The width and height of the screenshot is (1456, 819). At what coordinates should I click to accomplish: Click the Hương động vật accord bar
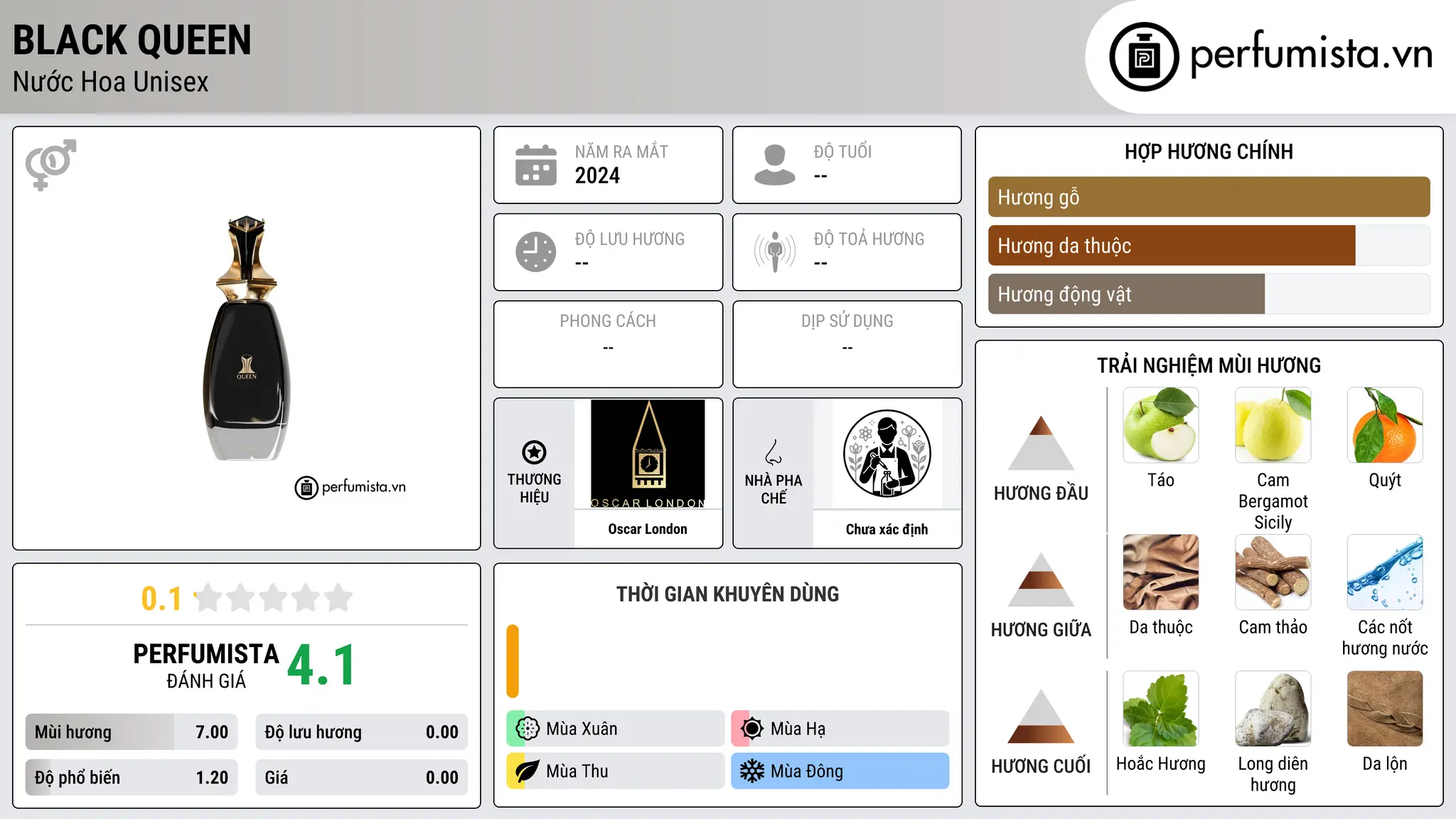pyautogui.click(x=1209, y=294)
